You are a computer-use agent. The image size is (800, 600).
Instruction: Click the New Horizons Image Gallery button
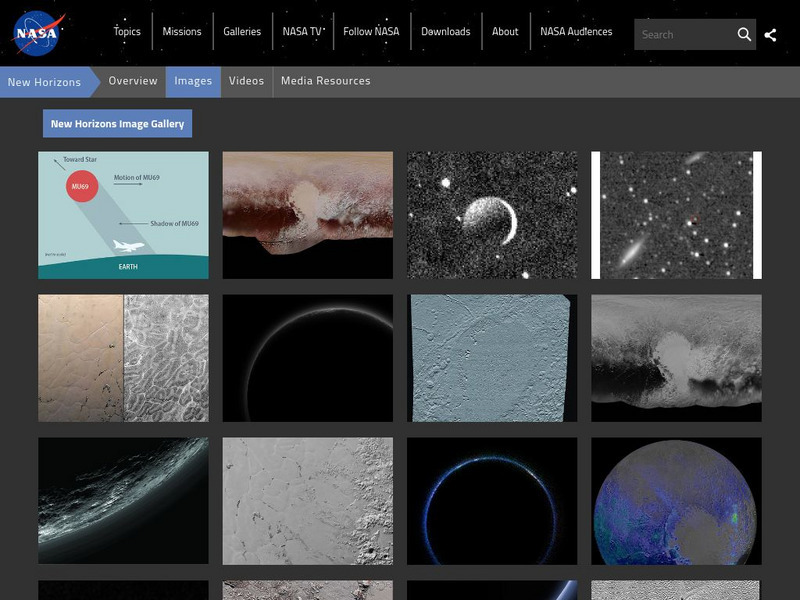[116, 124]
